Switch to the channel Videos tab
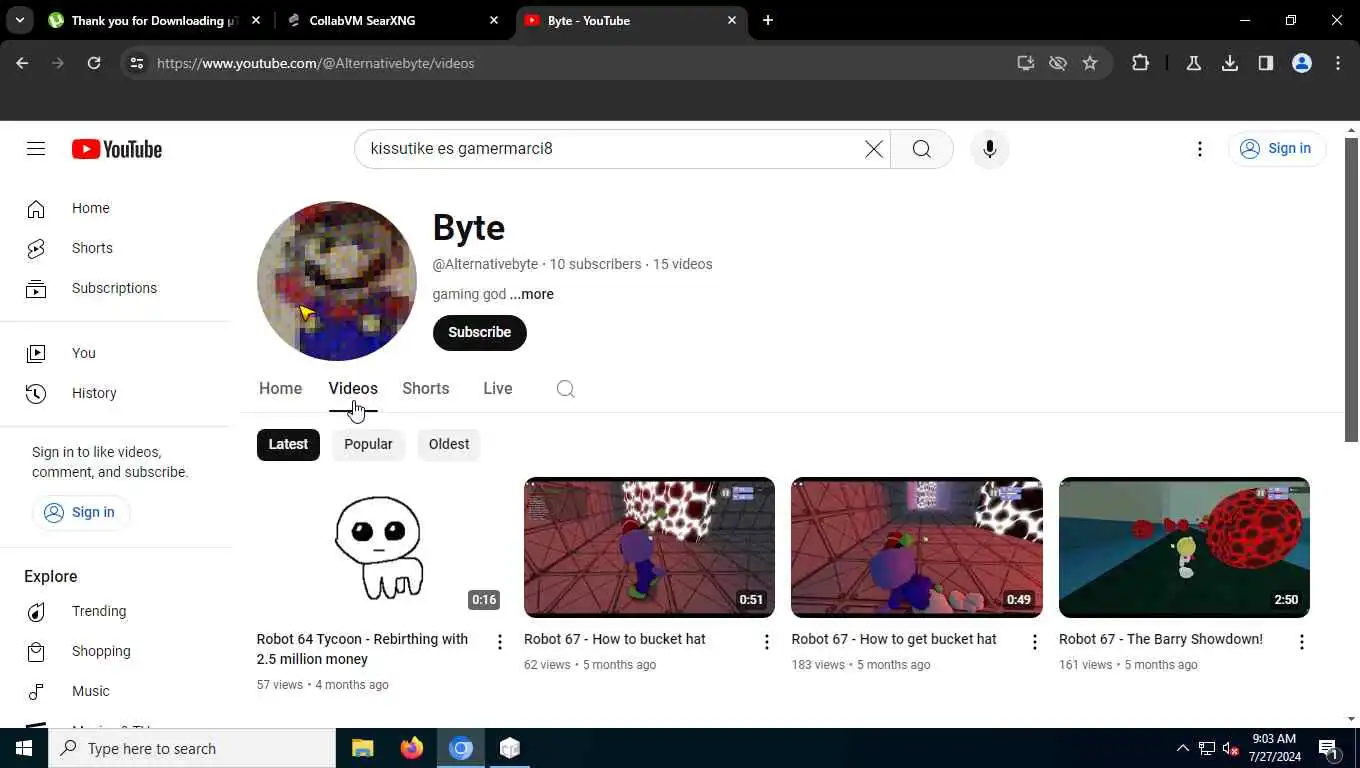The image size is (1360, 768). pyautogui.click(x=353, y=389)
